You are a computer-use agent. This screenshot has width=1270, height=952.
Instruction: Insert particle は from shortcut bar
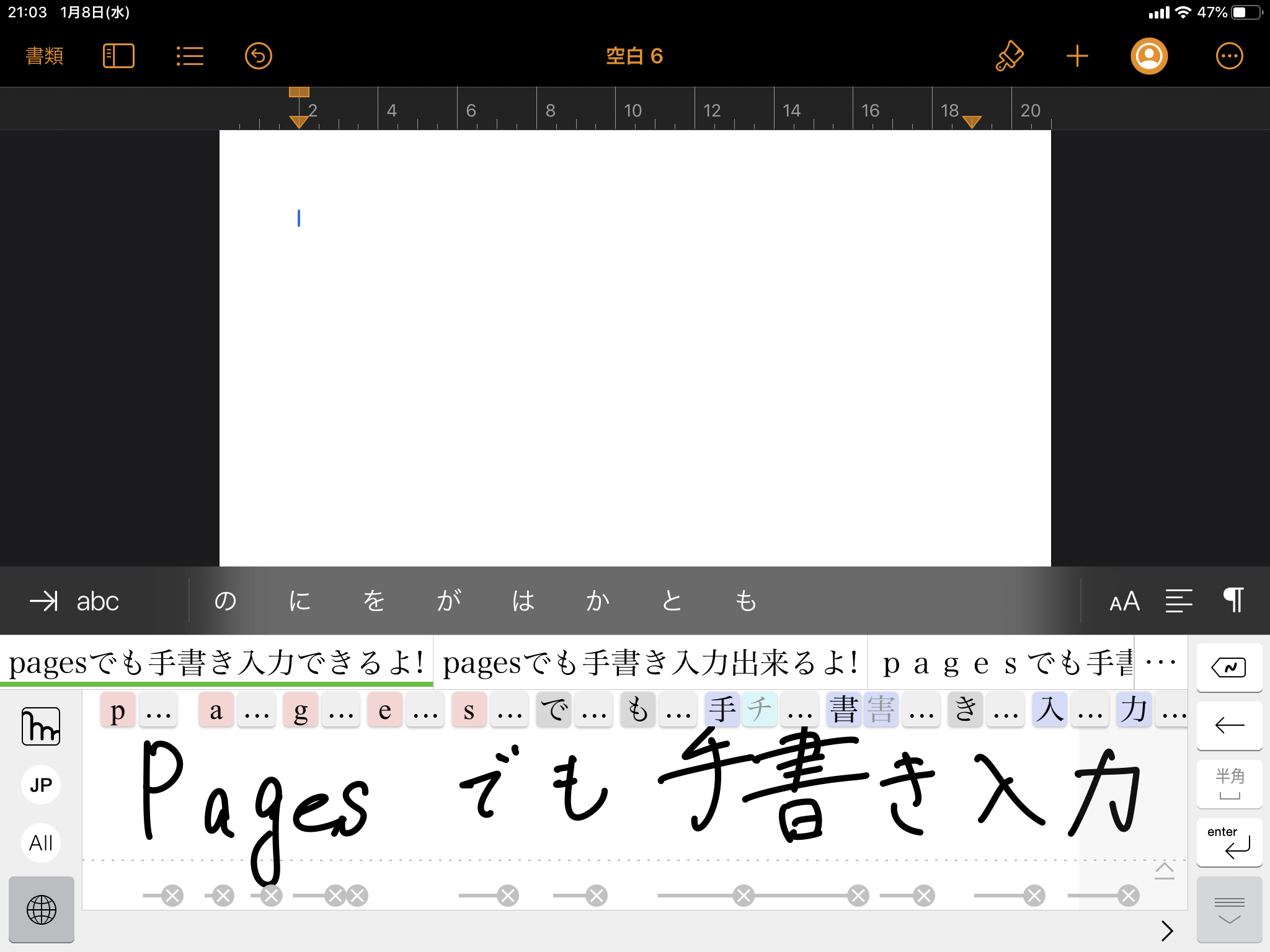tap(523, 601)
